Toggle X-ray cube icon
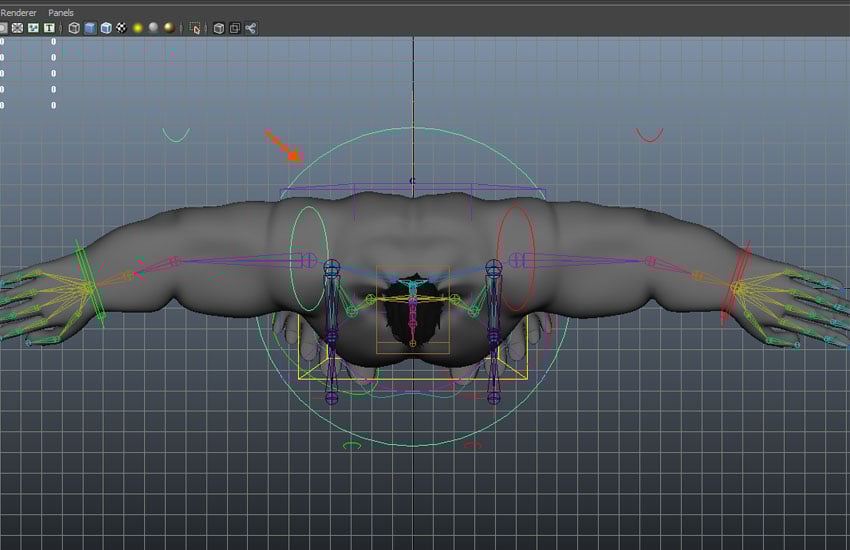 [x=219, y=28]
